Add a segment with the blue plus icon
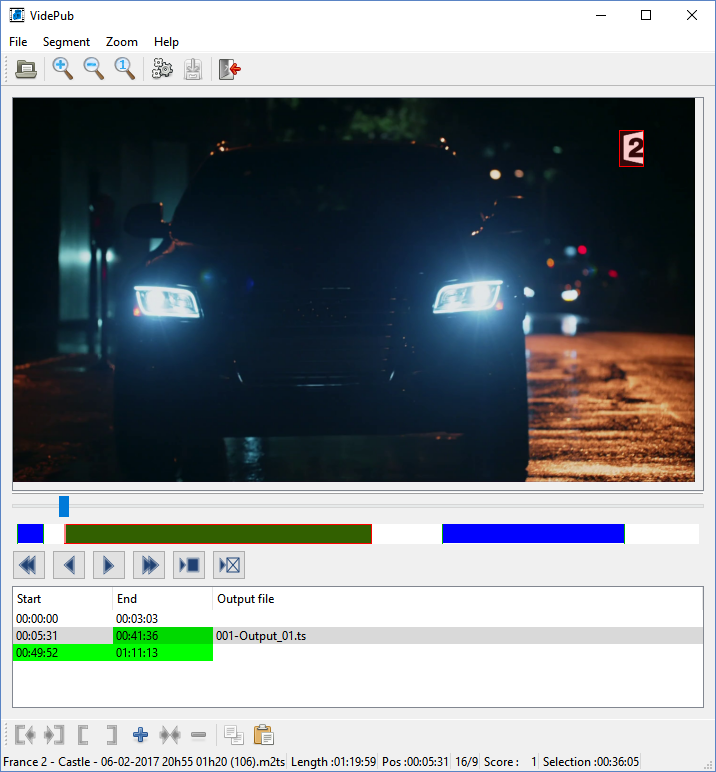 [x=140, y=735]
